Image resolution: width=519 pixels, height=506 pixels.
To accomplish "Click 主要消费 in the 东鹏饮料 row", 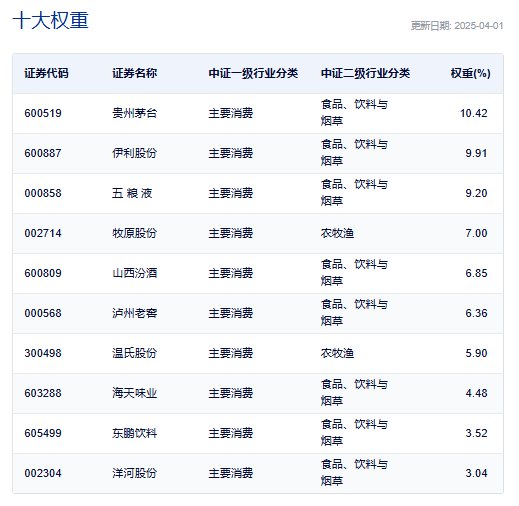I will [231, 433].
